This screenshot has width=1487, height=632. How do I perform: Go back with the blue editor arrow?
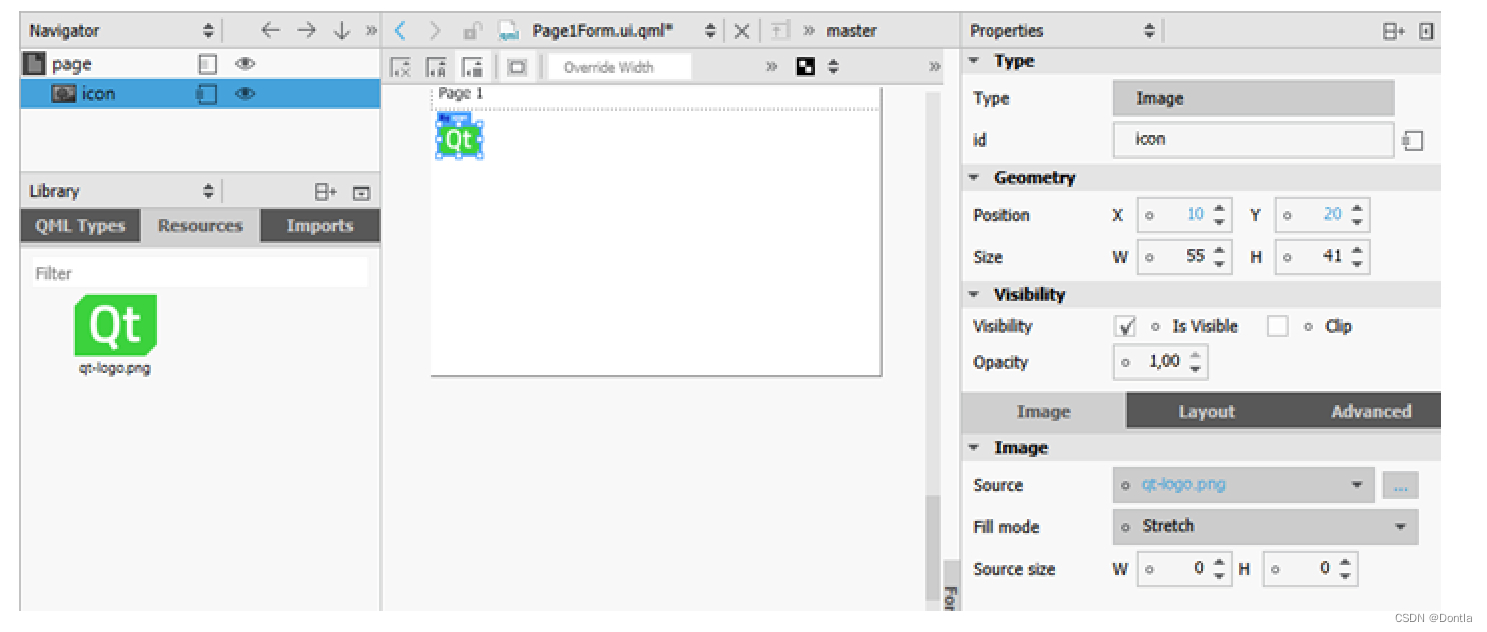click(400, 31)
